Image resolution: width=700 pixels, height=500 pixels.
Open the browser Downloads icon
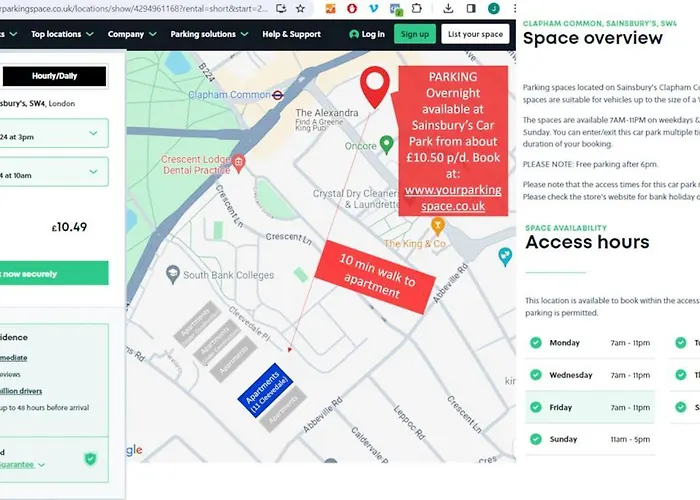[x=448, y=8]
